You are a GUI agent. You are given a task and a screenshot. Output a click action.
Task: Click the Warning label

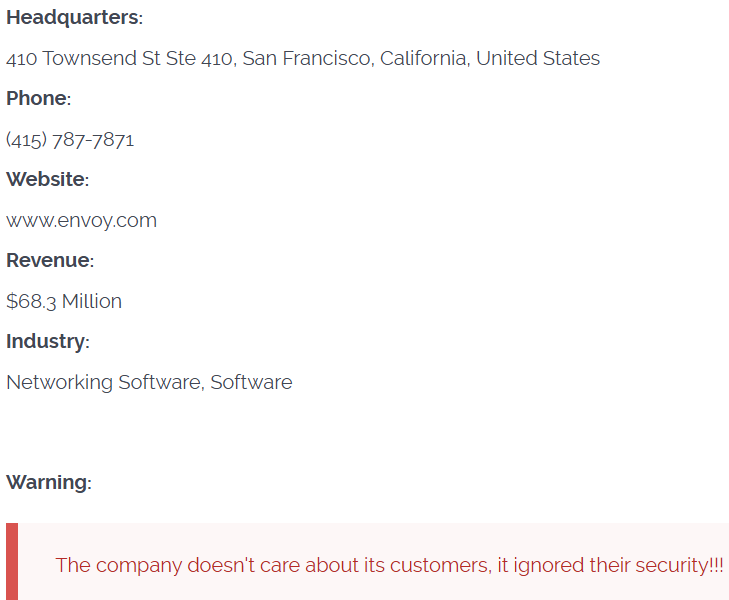click(48, 482)
